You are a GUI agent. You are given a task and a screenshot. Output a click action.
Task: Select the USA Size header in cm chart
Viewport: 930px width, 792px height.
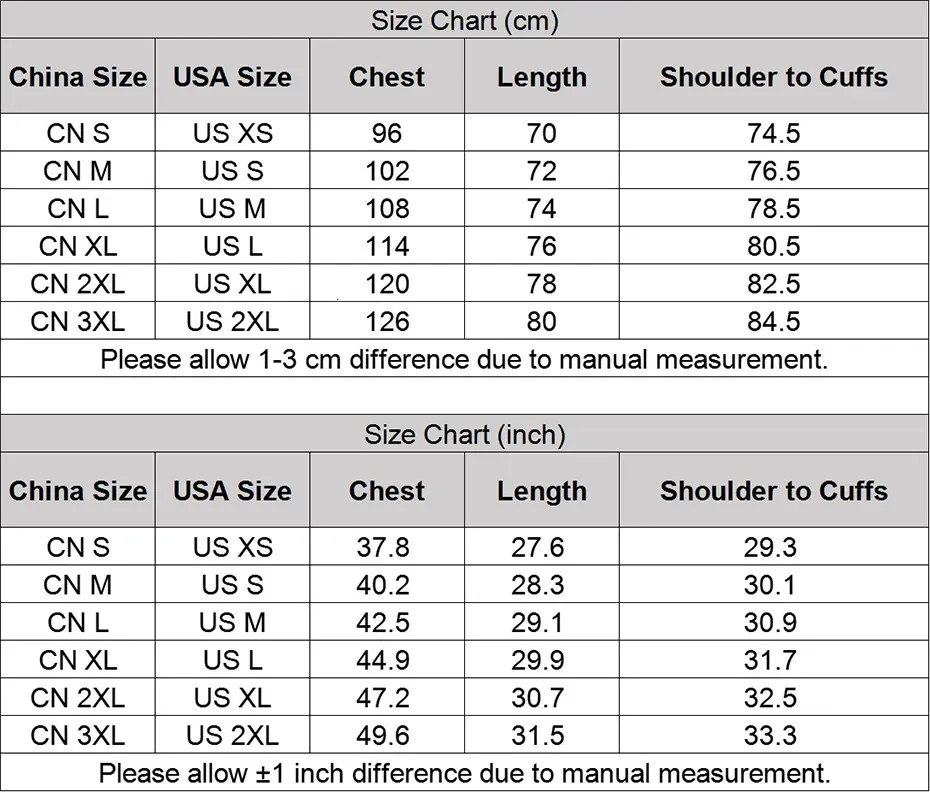coord(232,77)
